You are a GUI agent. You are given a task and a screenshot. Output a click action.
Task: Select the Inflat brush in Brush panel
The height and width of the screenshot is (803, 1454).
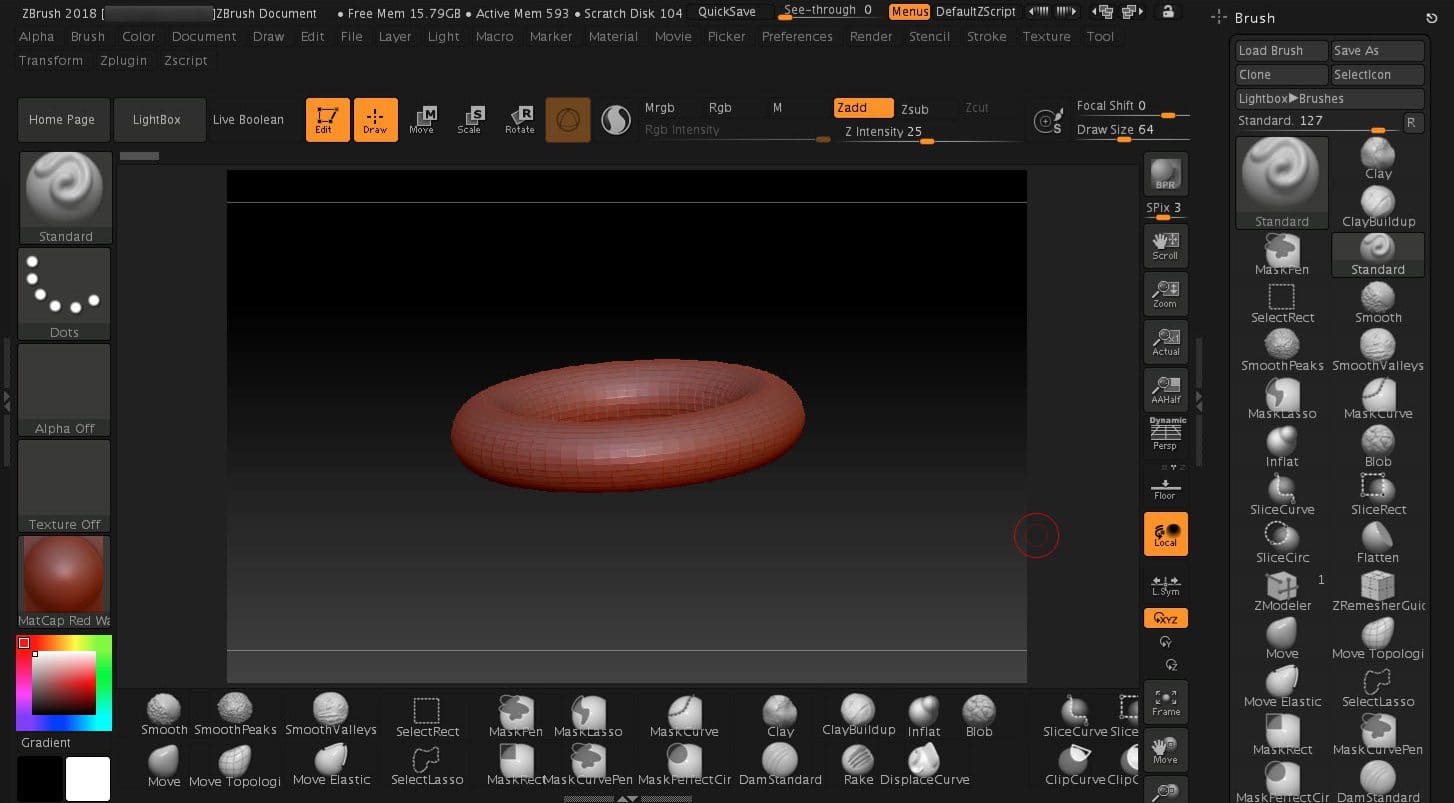click(x=1282, y=446)
